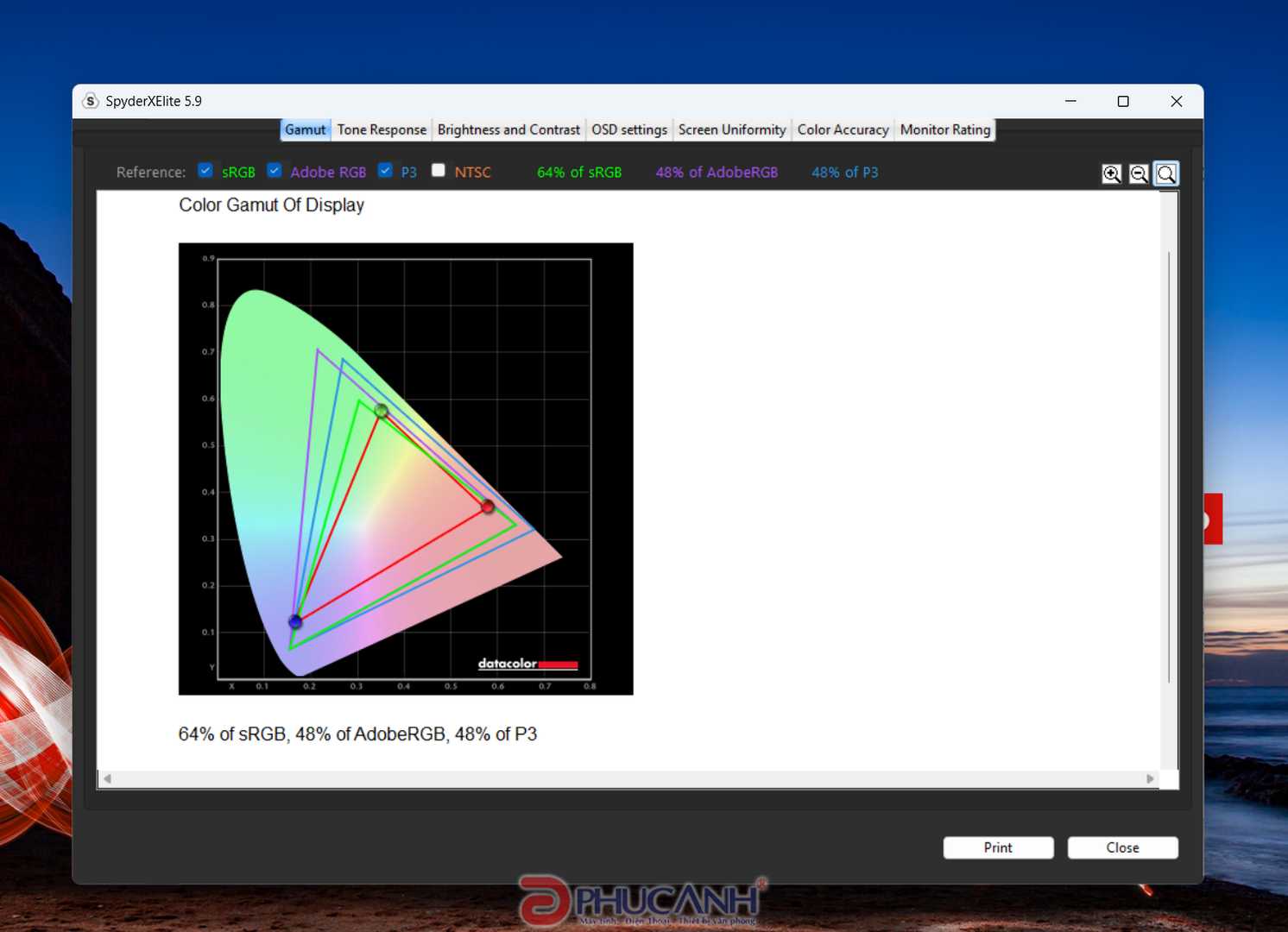Enable the NTSC reference checkbox
The image size is (1288, 932).
(439, 170)
